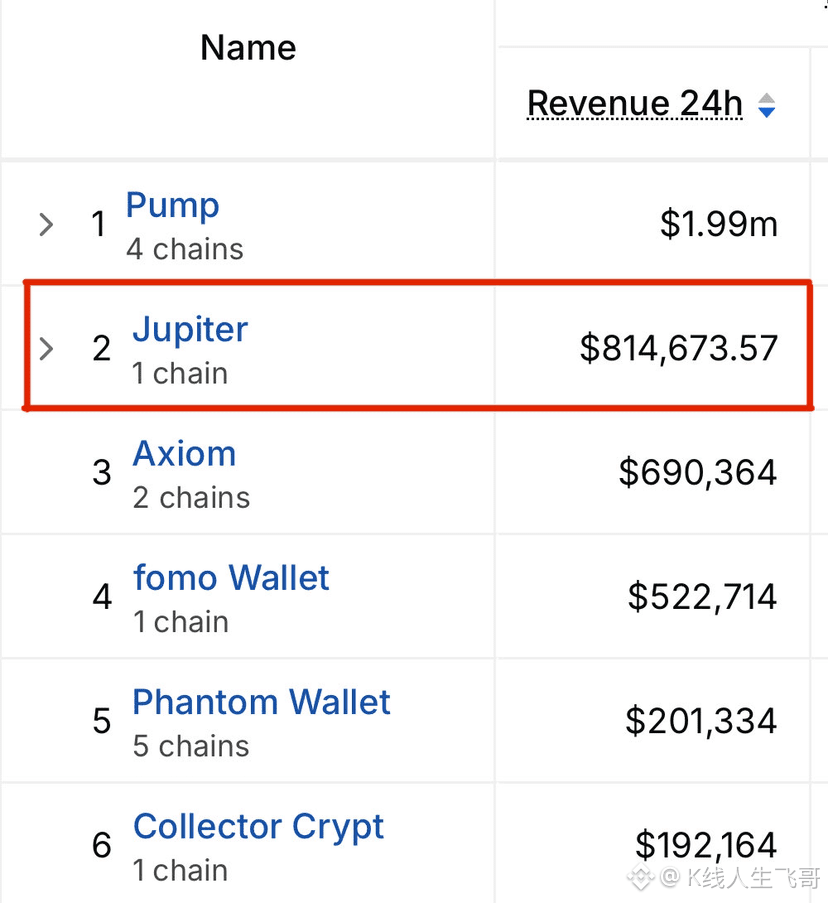Open the Collector Crypt link

click(259, 828)
